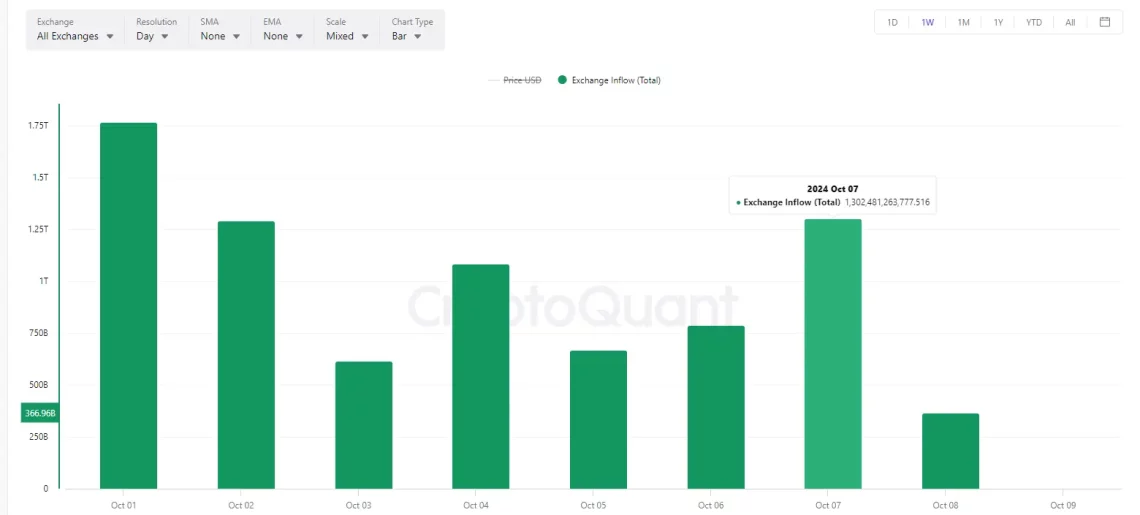
Task: Show the All time range
Action: (1070, 22)
